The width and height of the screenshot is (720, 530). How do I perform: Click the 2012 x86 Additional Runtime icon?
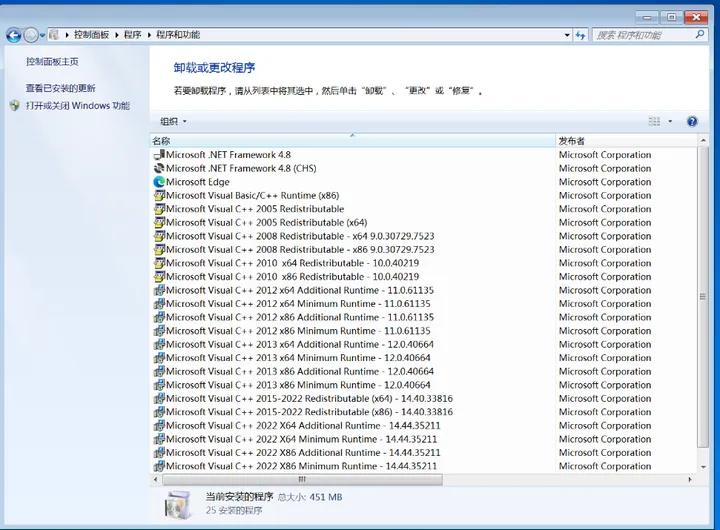tap(159, 317)
